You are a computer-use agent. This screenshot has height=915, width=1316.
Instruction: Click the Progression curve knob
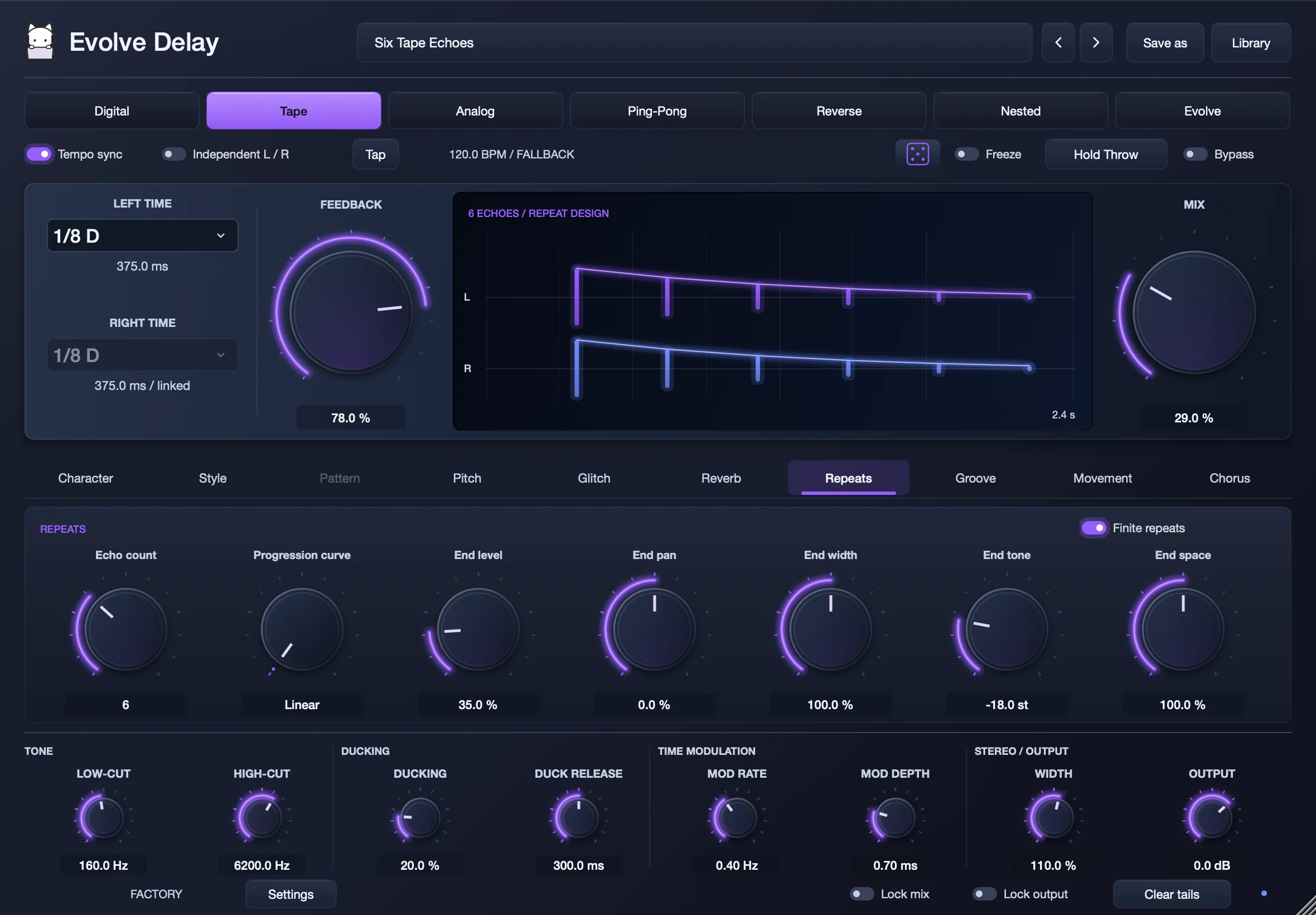coord(302,629)
